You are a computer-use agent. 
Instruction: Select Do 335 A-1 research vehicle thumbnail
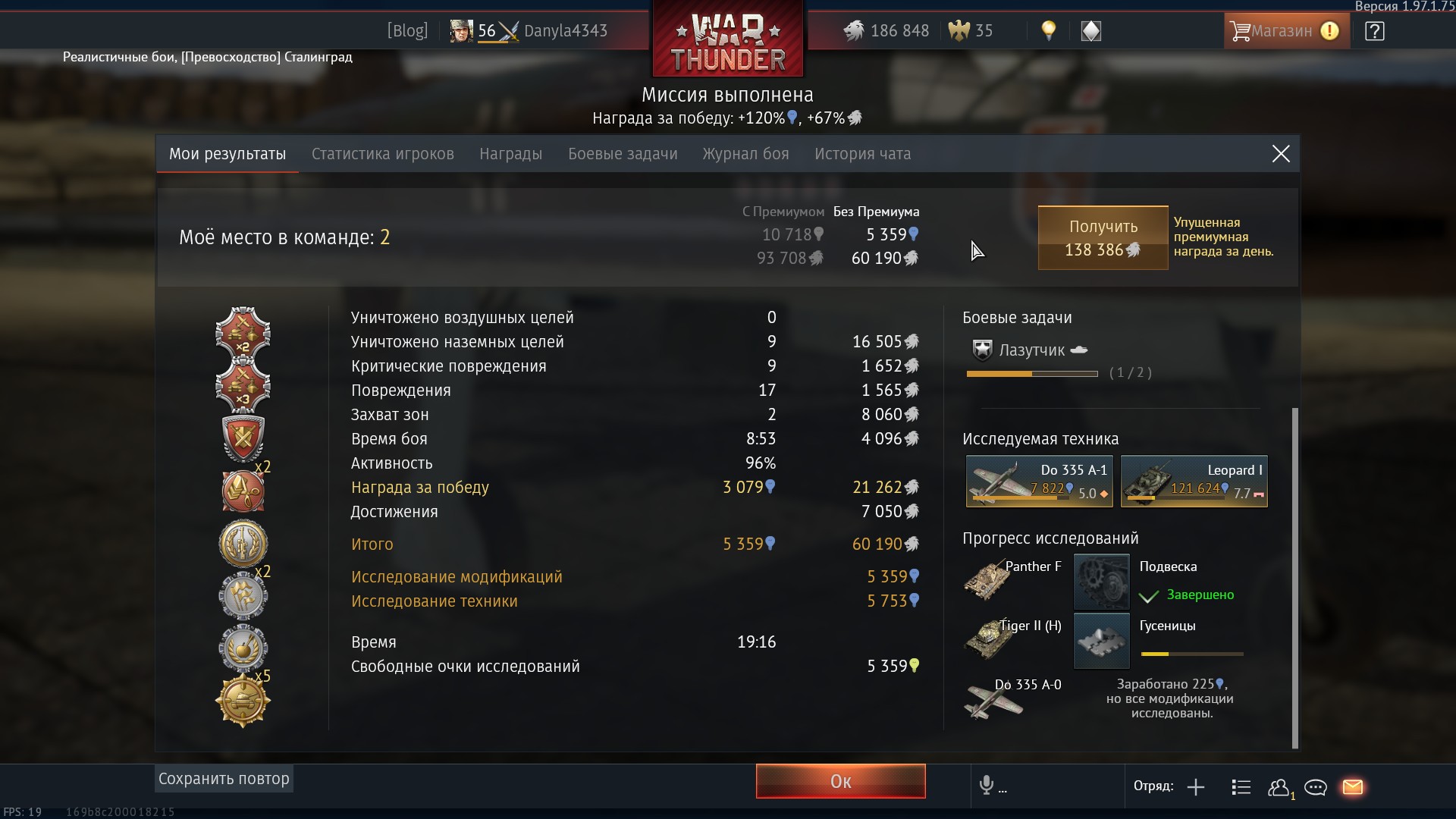coord(1040,481)
